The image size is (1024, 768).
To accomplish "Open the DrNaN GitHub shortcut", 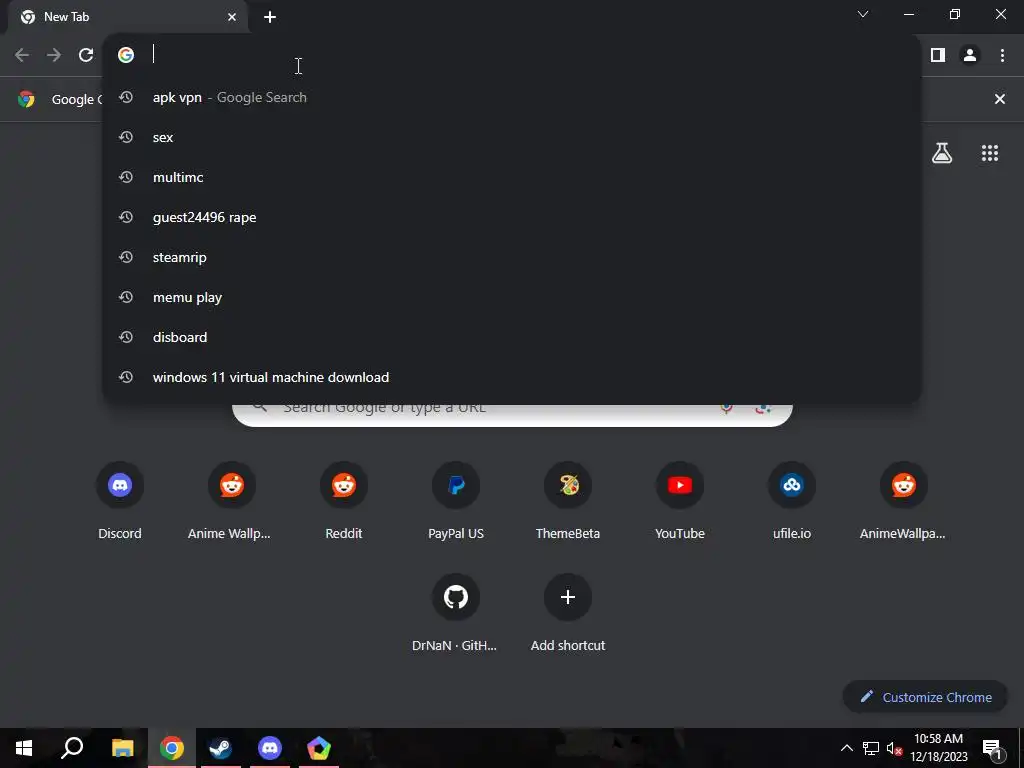I will coord(455,614).
